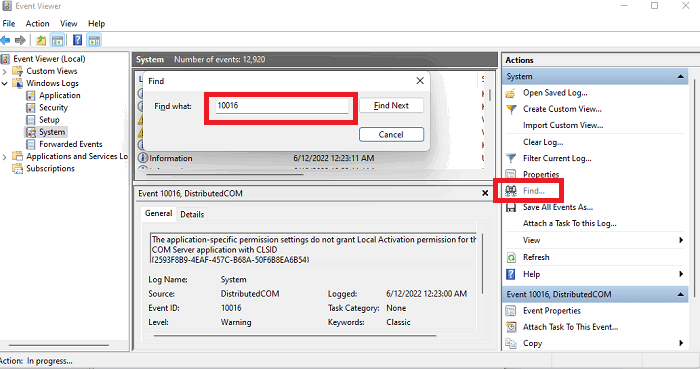
Task: Click the Create Custom View funnel icon
Action: 511,109
